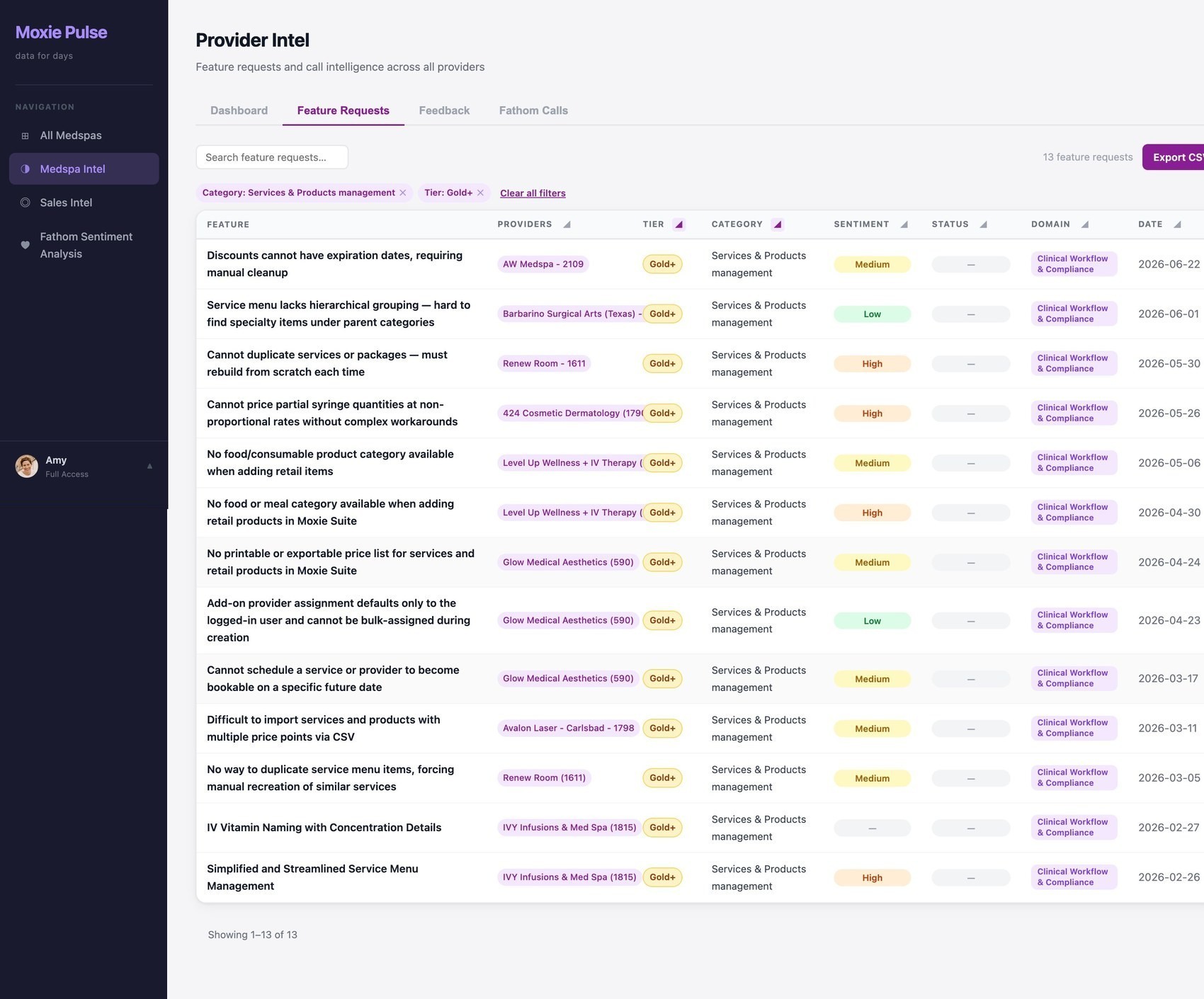Click Low sentiment badge dated 2026-06-01
This screenshot has height=999, width=1204.
pyautogui.click(x=872, y=314)
